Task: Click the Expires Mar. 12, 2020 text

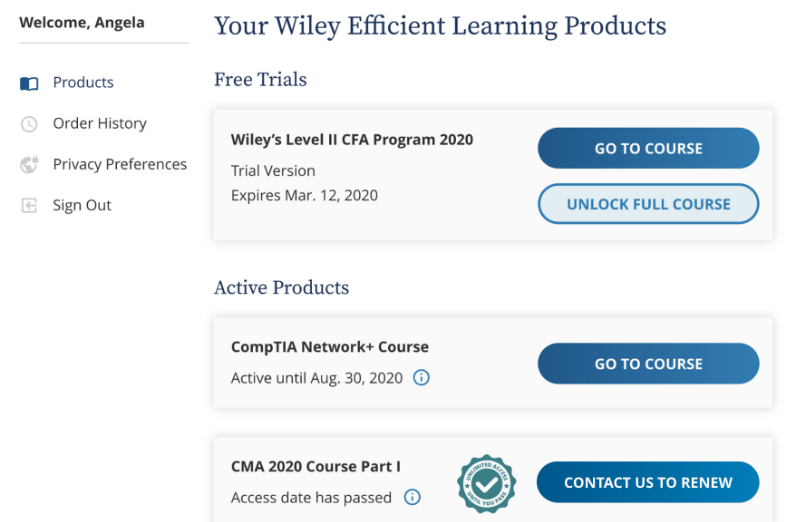Action: [304, 195]
